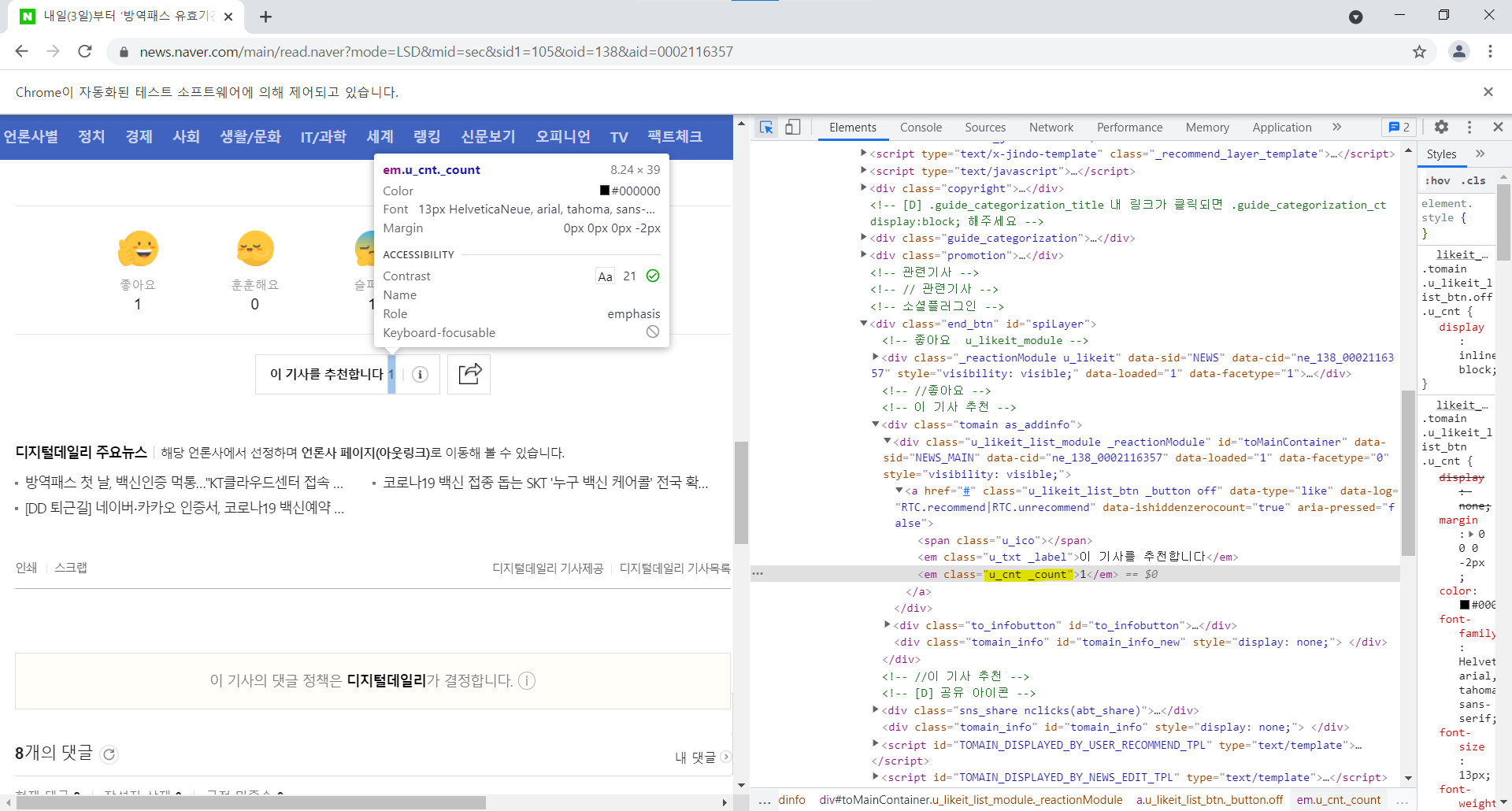Click the 좋아요 smiling emoji reaction
The width and height of the screenshot is (1512, 811).
[138, 249]
